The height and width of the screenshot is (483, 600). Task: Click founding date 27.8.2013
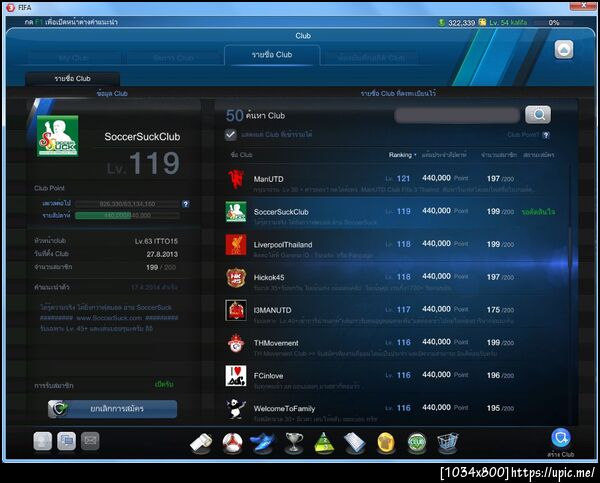point(162,254)
